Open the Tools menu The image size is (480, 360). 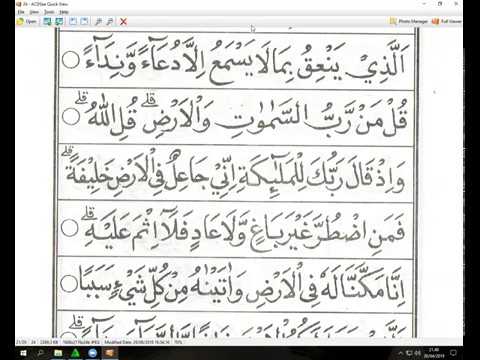49,12
